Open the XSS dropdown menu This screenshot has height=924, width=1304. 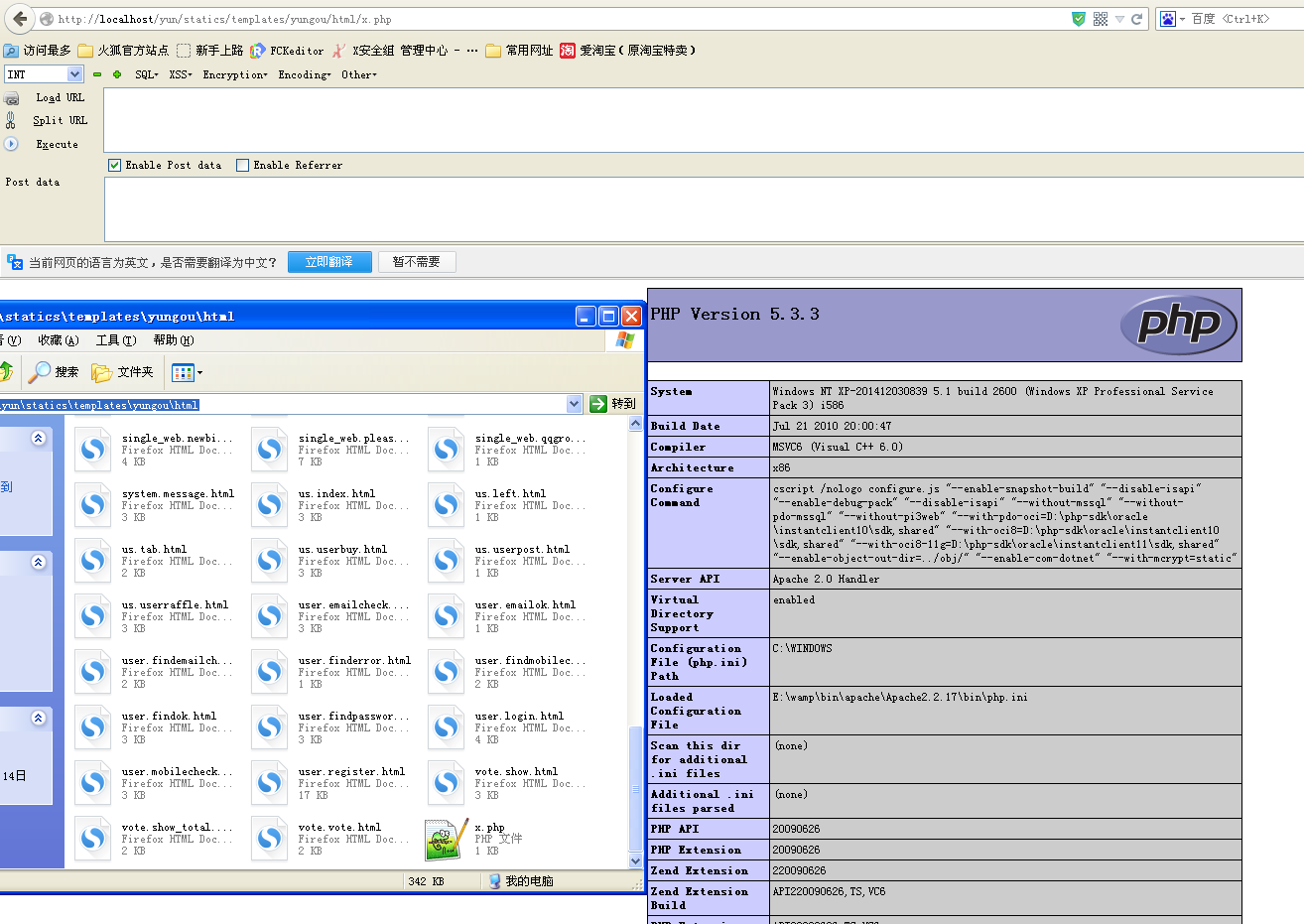click(181, 74)
